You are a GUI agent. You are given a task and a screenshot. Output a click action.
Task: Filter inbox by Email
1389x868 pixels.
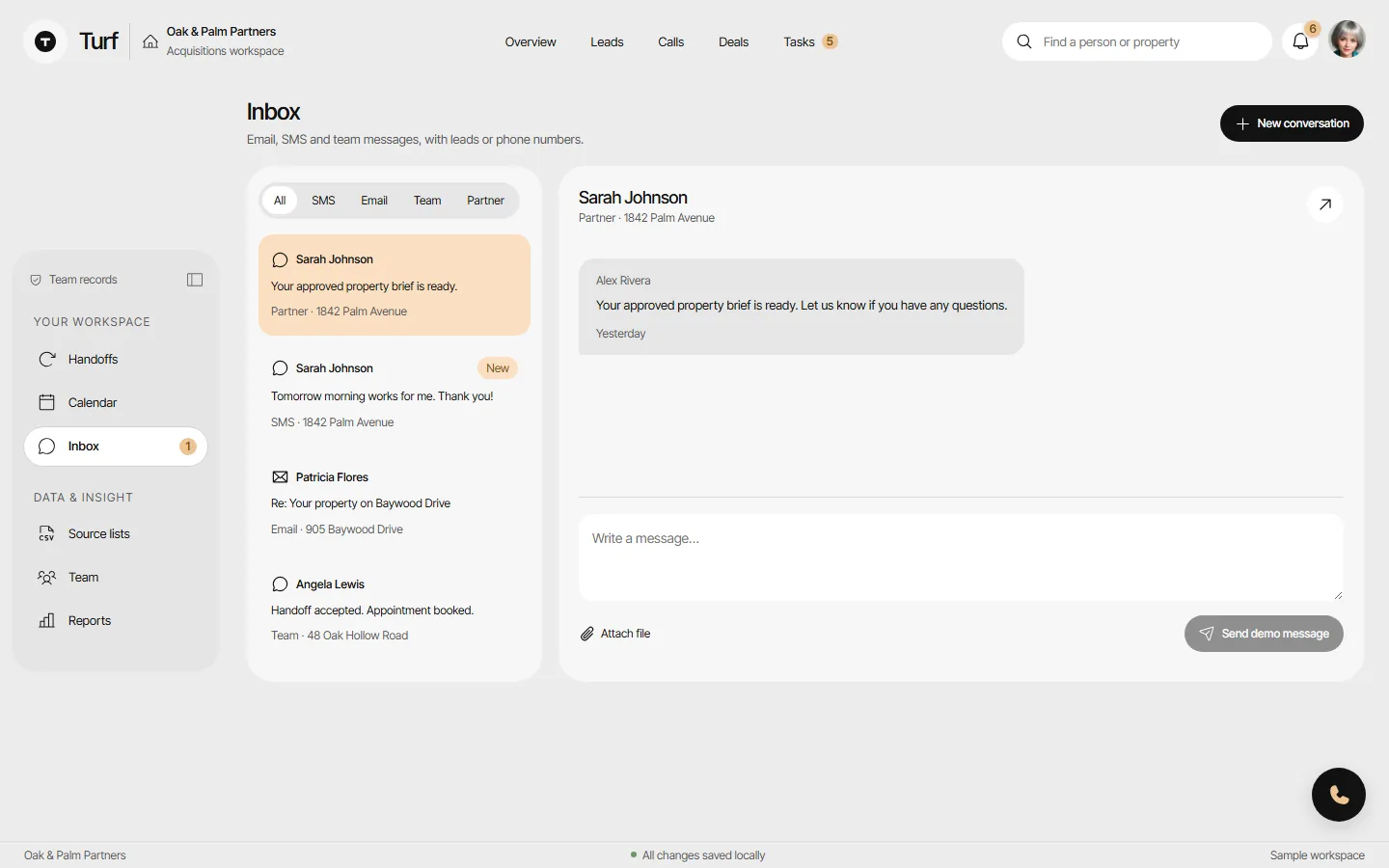pyautogui.click(x=374, y=201)
